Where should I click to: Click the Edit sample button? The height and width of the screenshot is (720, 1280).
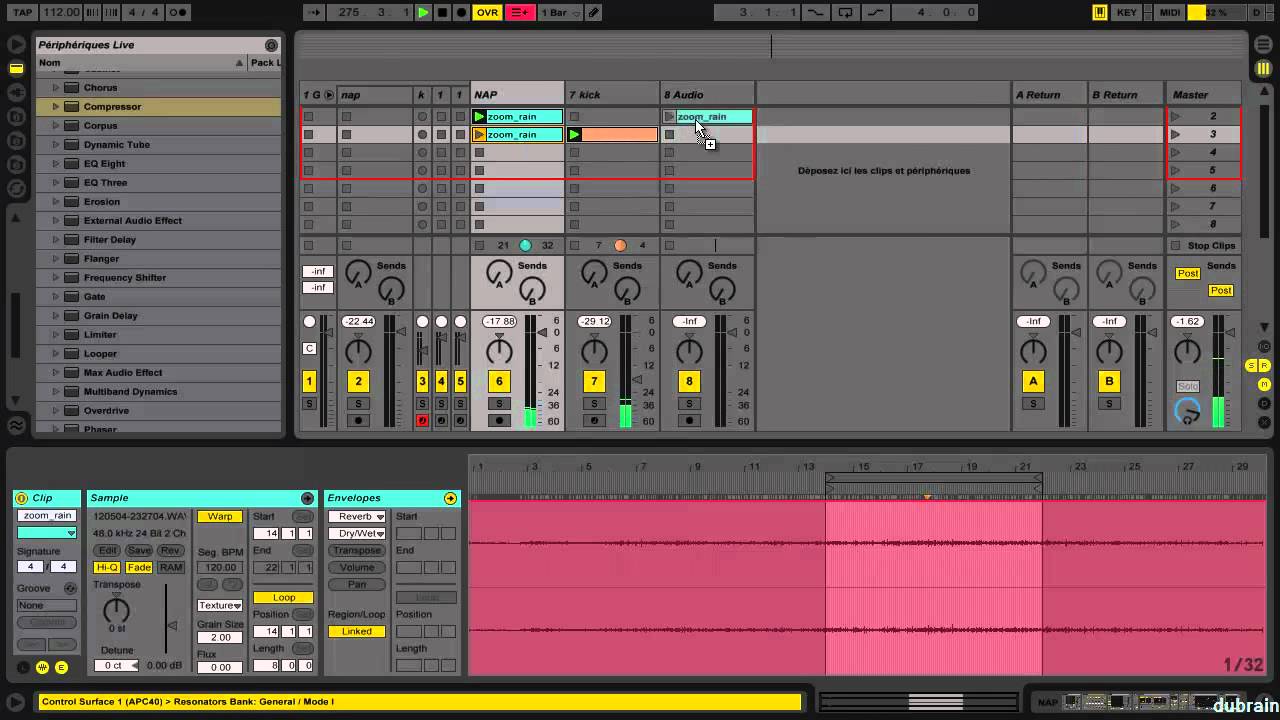click(x=108, y=551)
